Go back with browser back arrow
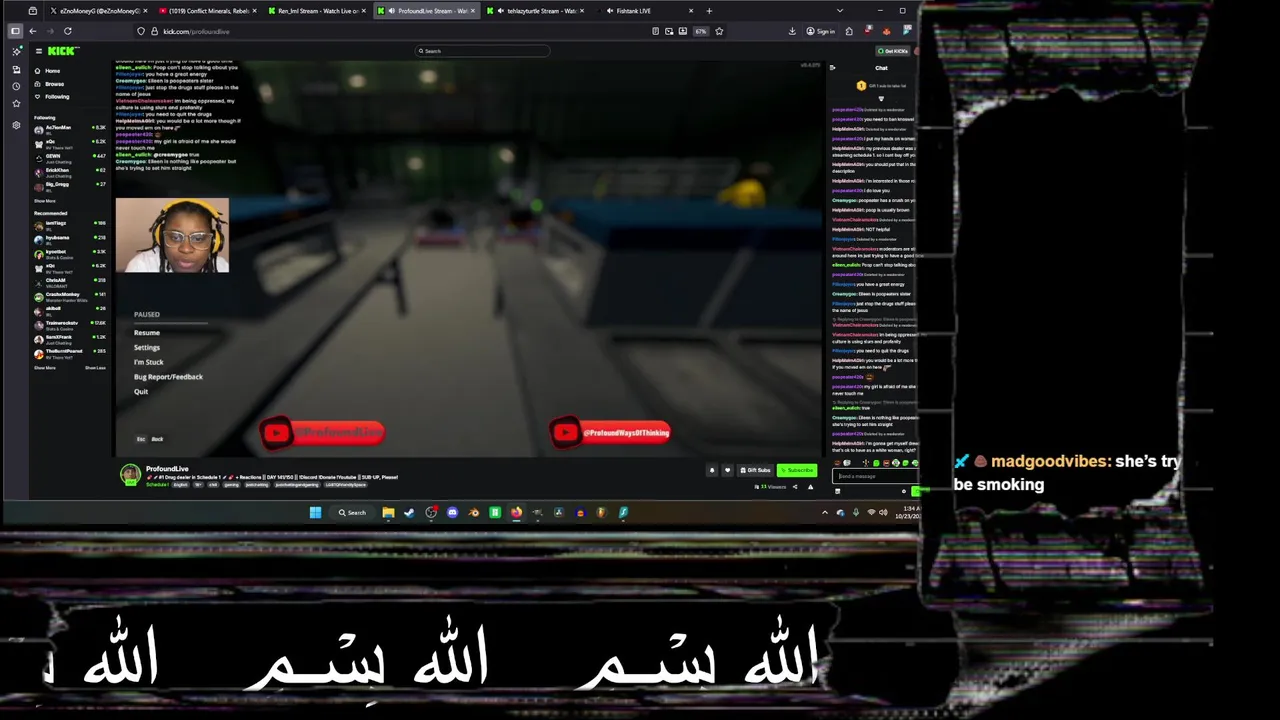Viewport: 1280px width, 720px height. tap(32, 31)
